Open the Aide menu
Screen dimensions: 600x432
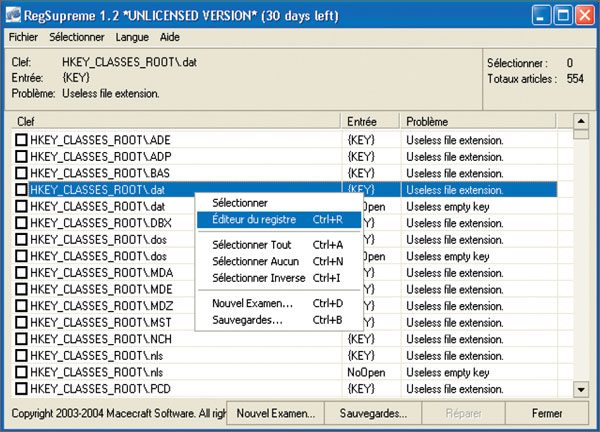click(x=170, y=37)
